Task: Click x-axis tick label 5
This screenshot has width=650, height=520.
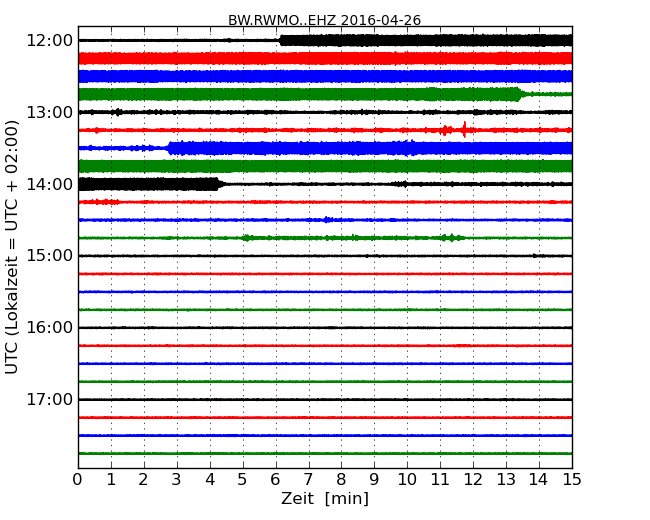Action: coord(243,480)
